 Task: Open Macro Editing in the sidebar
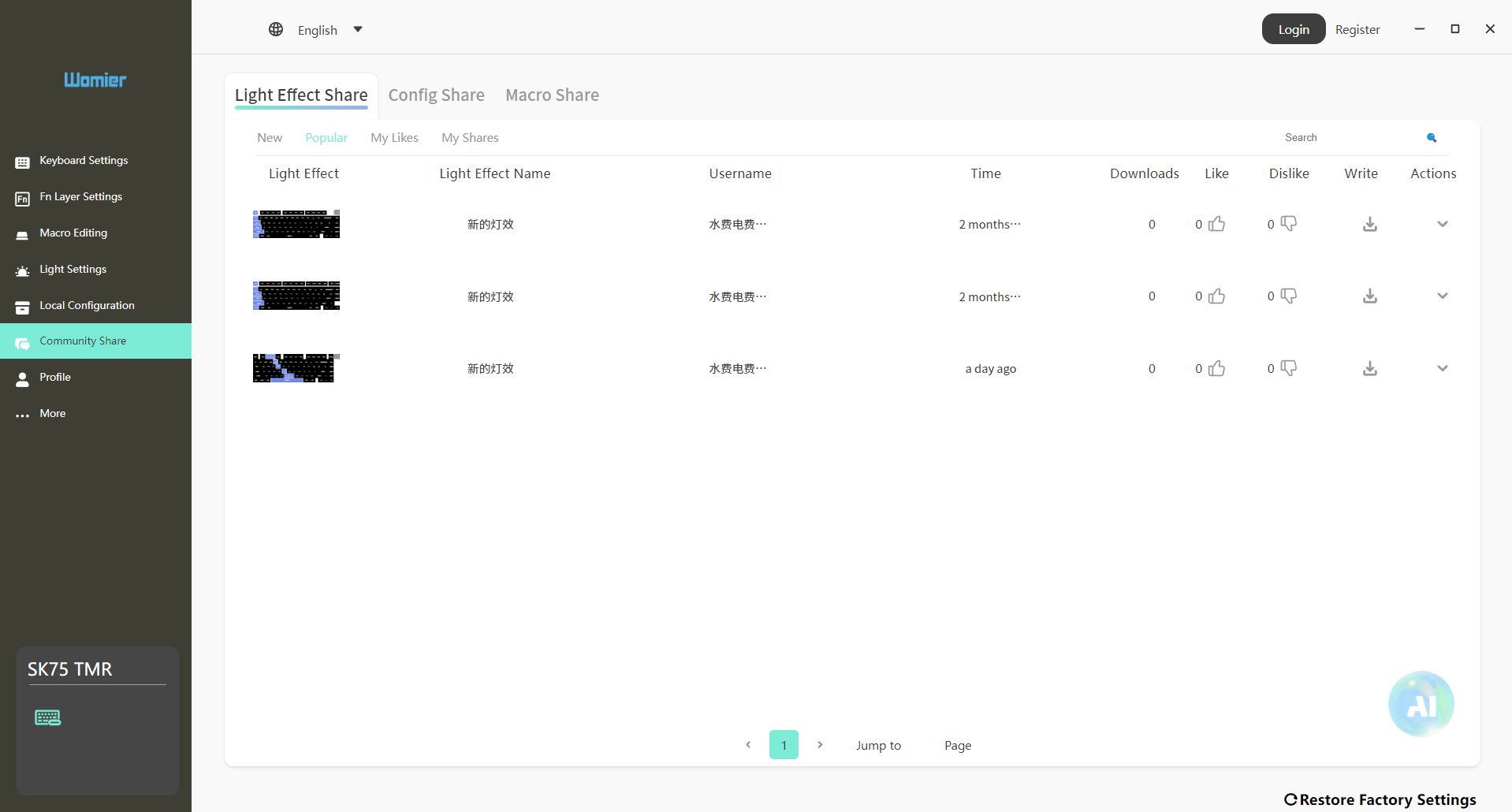coord(73,233)
